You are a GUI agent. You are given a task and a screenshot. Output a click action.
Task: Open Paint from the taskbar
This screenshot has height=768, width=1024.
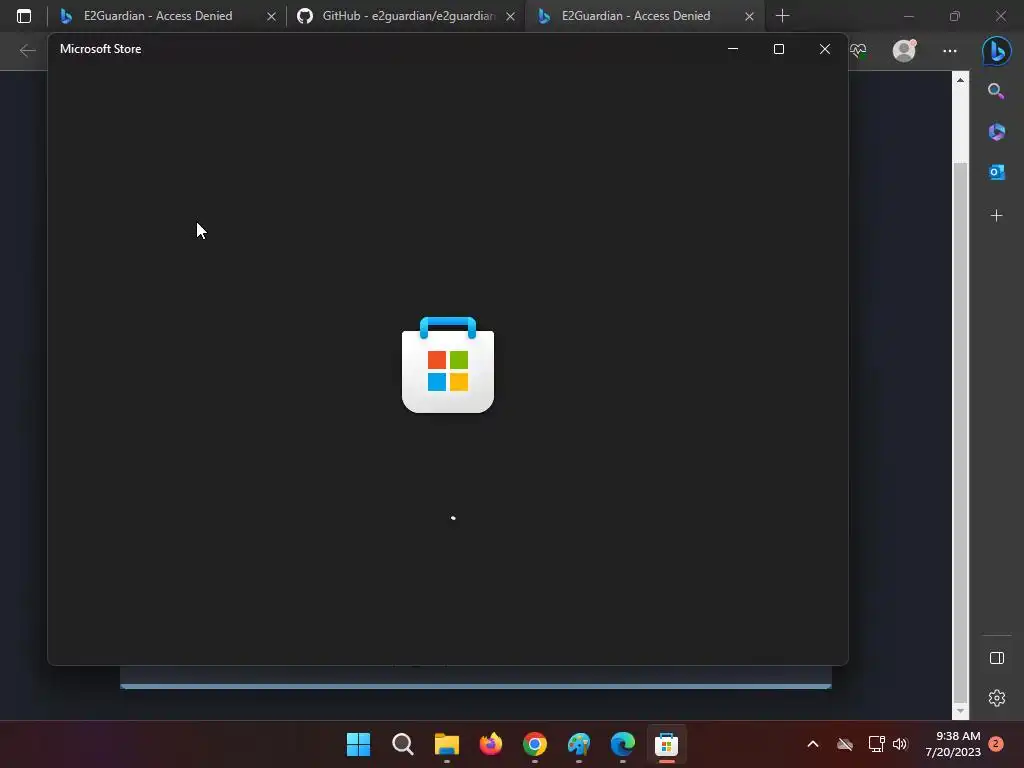[579, 744]
